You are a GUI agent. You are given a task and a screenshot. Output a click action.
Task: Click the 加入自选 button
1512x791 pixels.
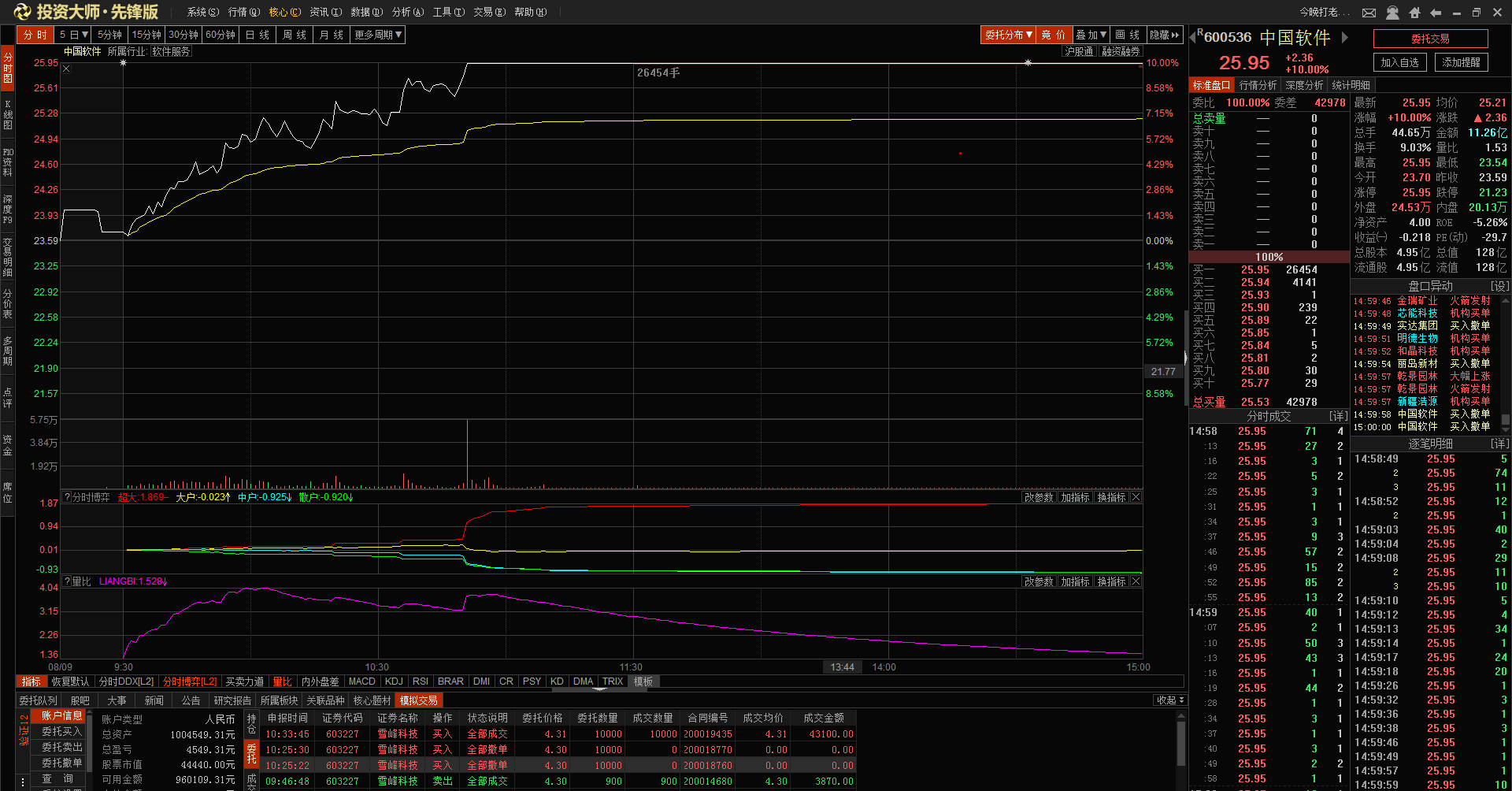coord(1399,62)
